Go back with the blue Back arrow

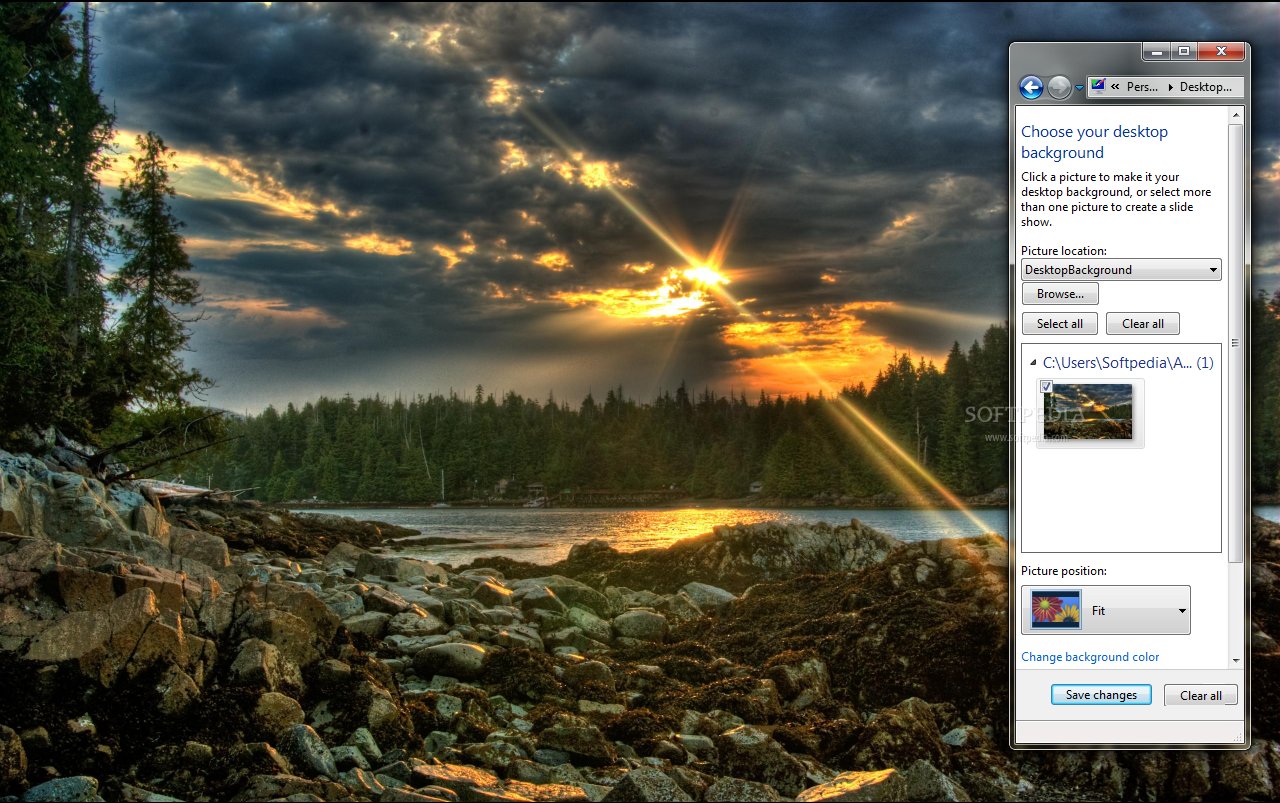coord(1031,87)
